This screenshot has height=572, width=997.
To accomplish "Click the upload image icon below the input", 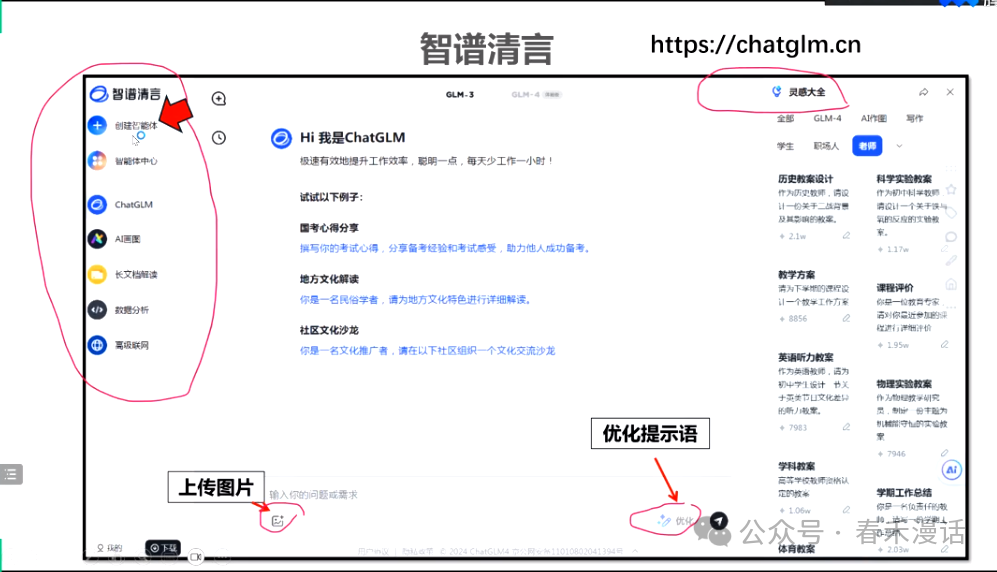I will [x=277, y=521].
